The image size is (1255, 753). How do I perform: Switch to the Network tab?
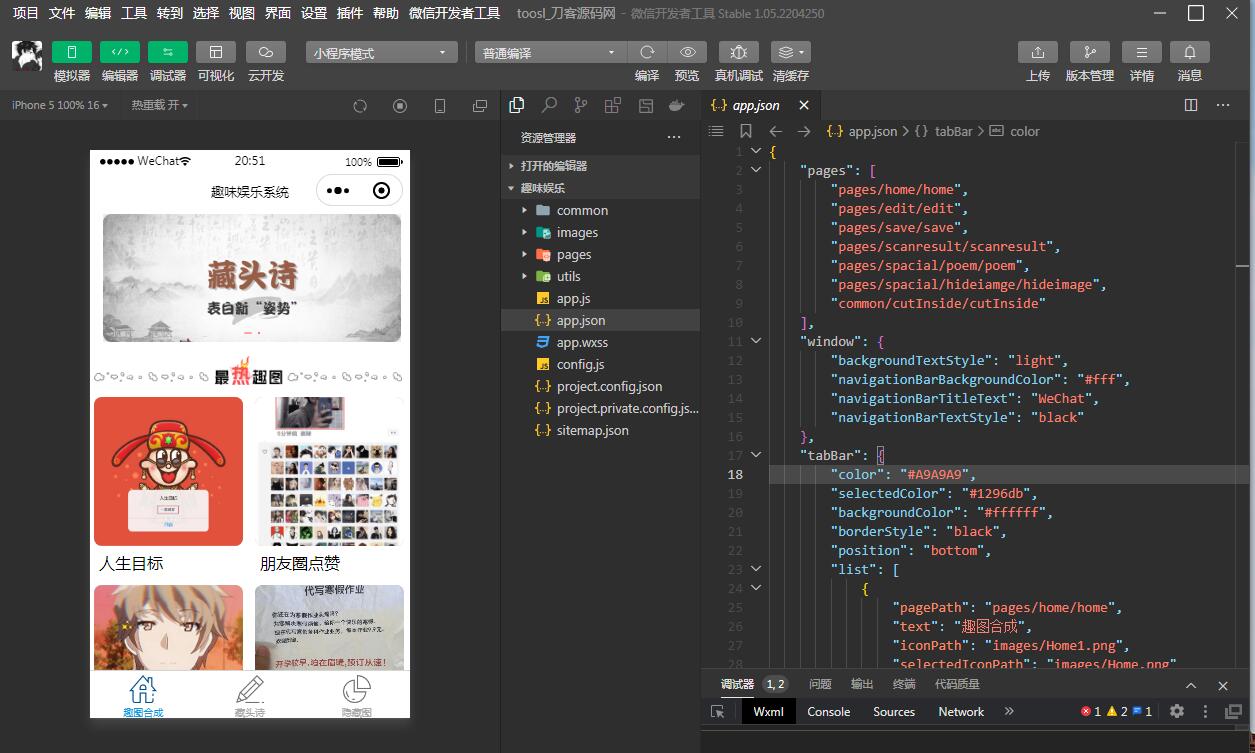point(961,712)
